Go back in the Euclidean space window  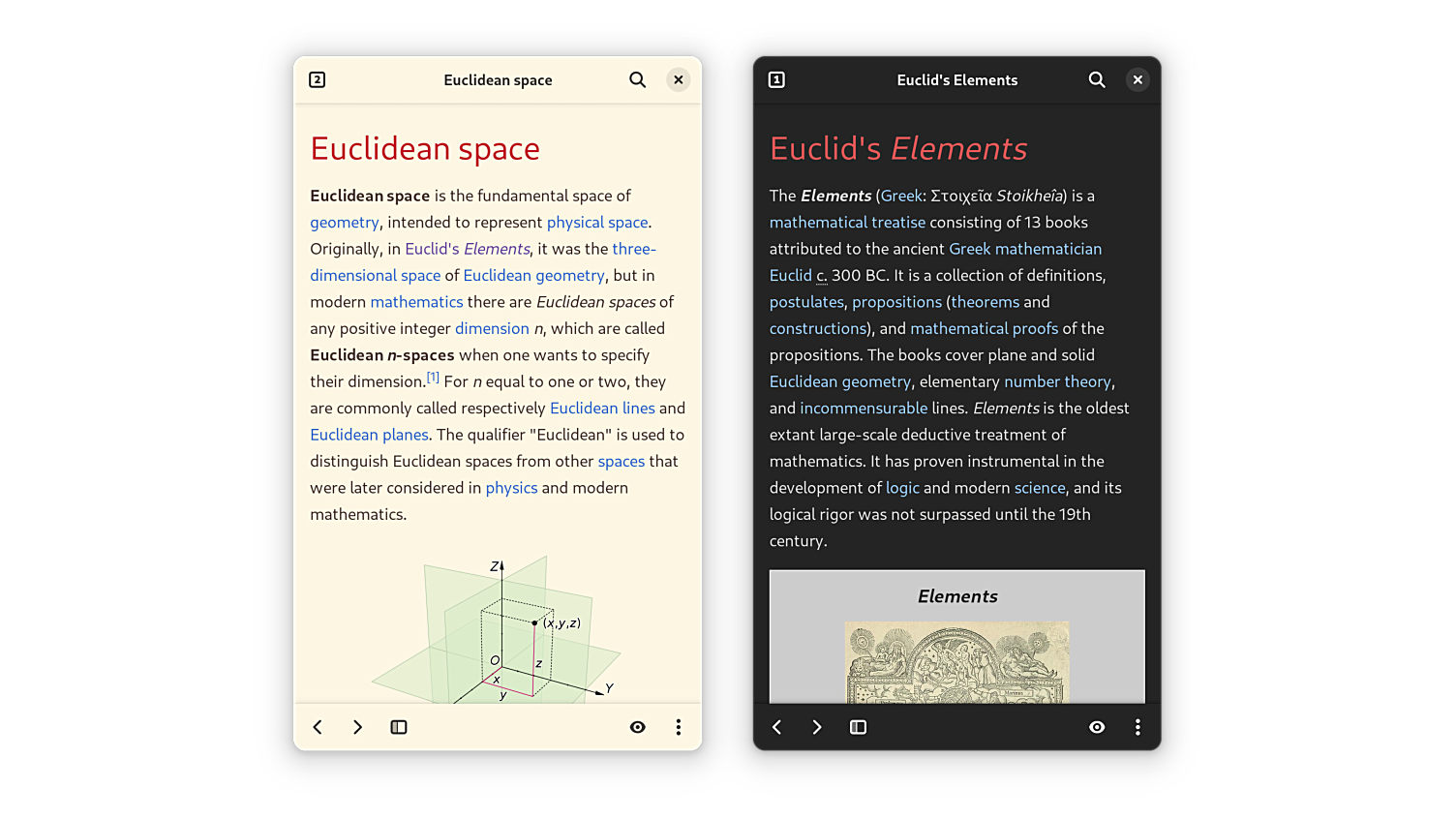[x=318, y=727]
